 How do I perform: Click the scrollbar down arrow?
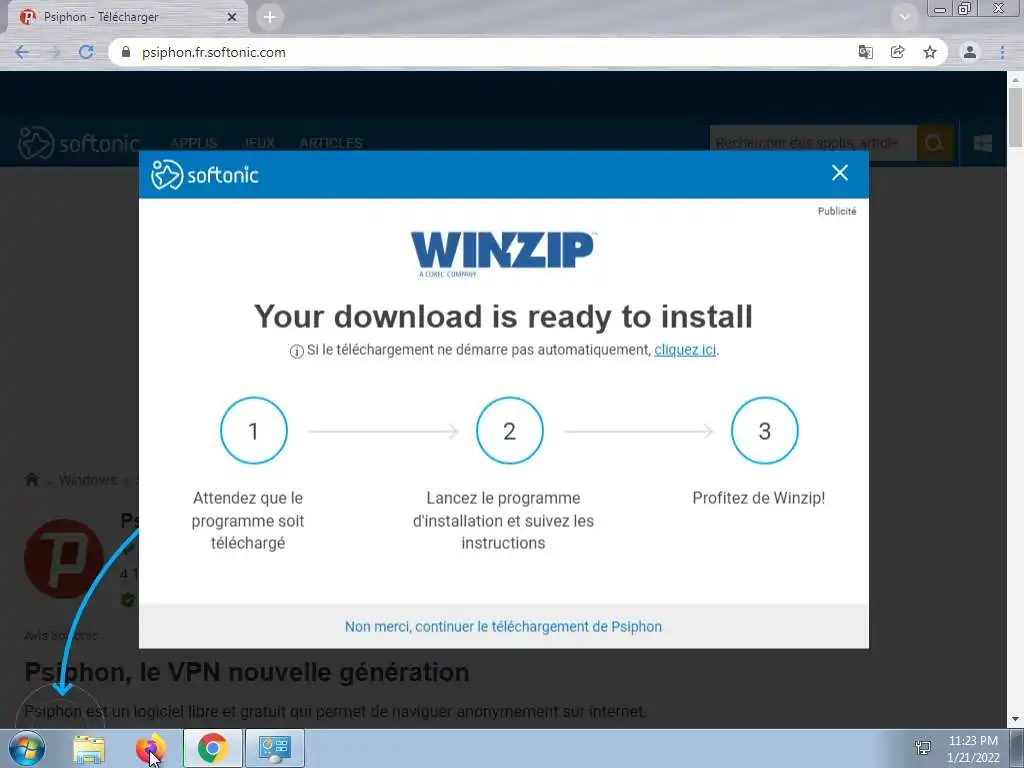tap(1016, 719)
